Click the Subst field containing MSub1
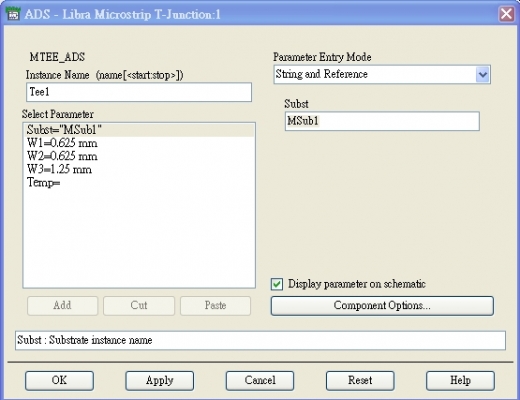The width and height of the screenshot is (520, 400). click(x=382, y=121)
